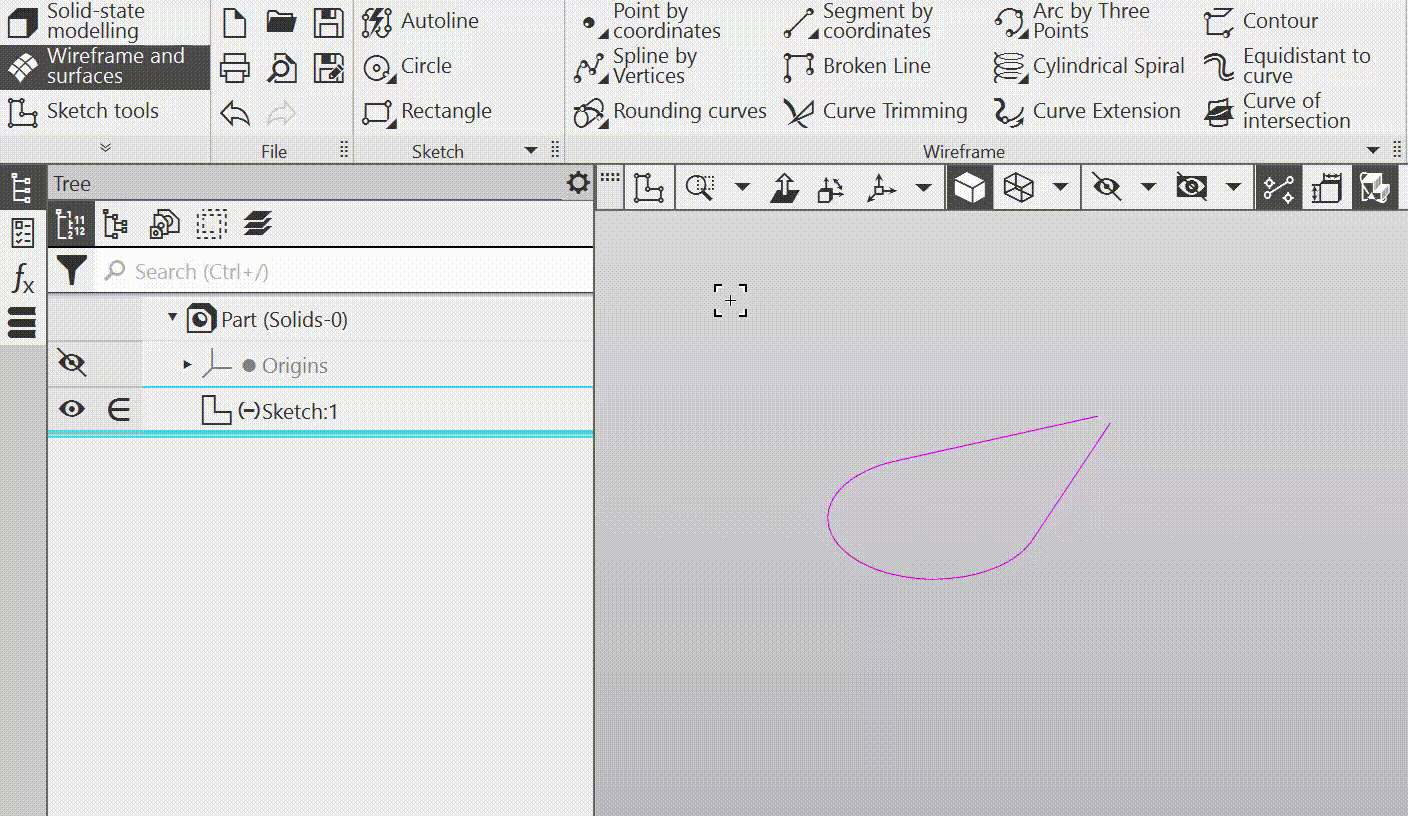
Task: Open a file with folder icon
Action: point(282,22)
